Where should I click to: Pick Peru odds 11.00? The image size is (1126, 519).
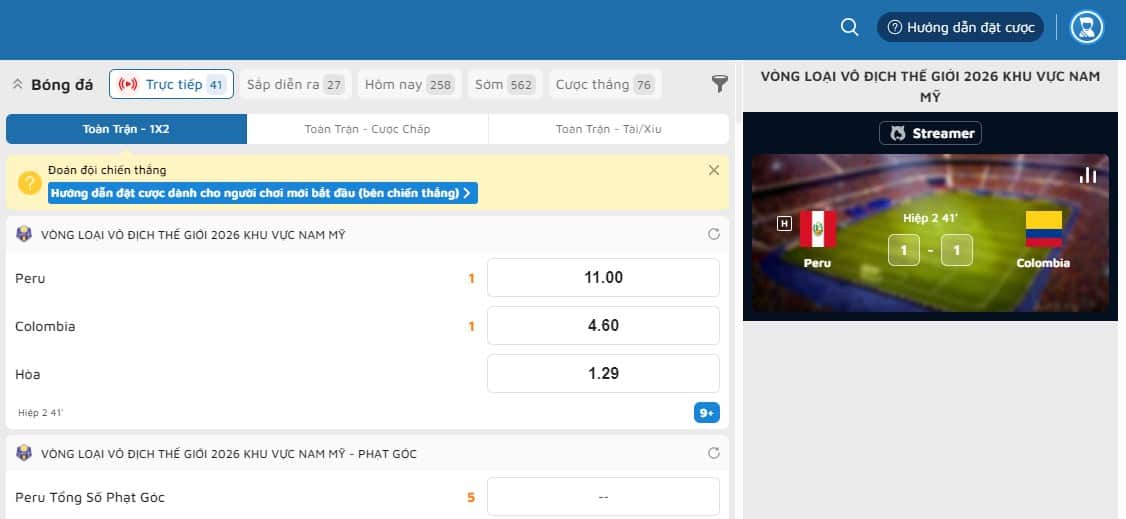point(603,278)
